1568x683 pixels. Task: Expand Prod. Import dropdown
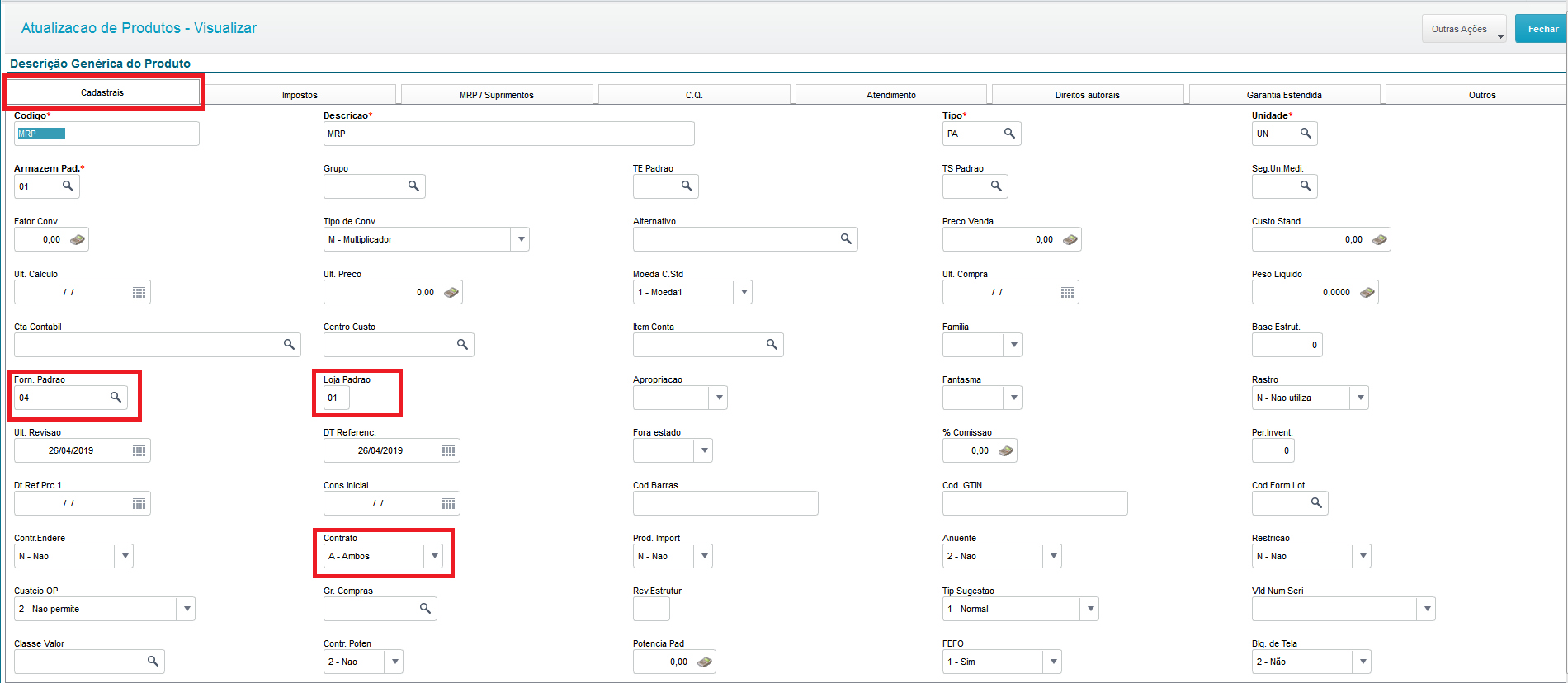704,556
